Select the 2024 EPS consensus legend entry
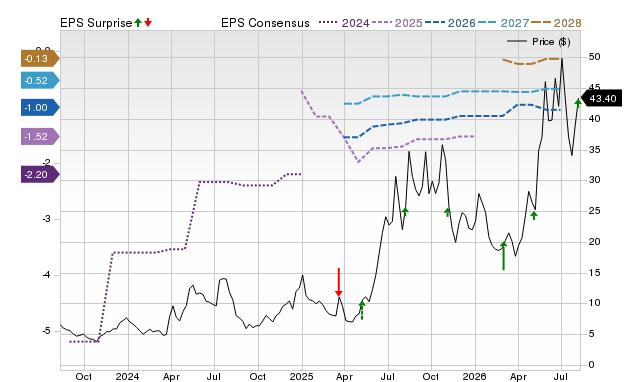This screenshot has height=382, width=640. coord(344,23)
